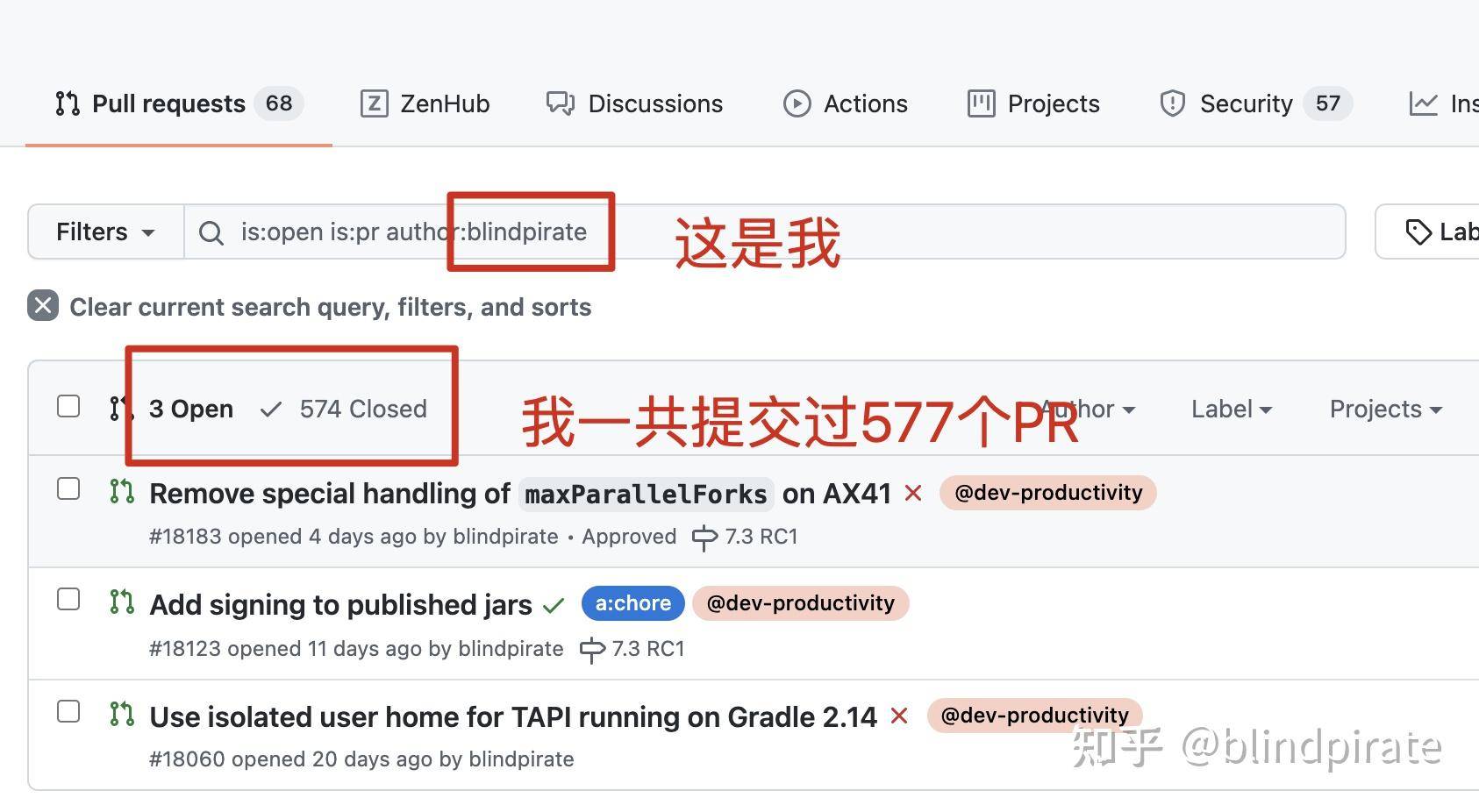Click the 68 pull requests counter badge

pyautogui.click(x=279, y=103)
